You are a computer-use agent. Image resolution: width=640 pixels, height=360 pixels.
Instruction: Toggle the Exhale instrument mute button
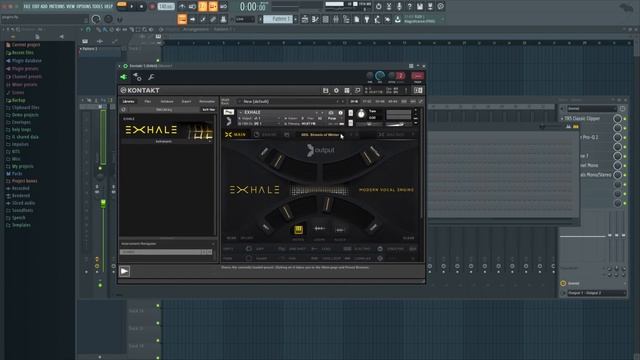[x=350, y=123]
